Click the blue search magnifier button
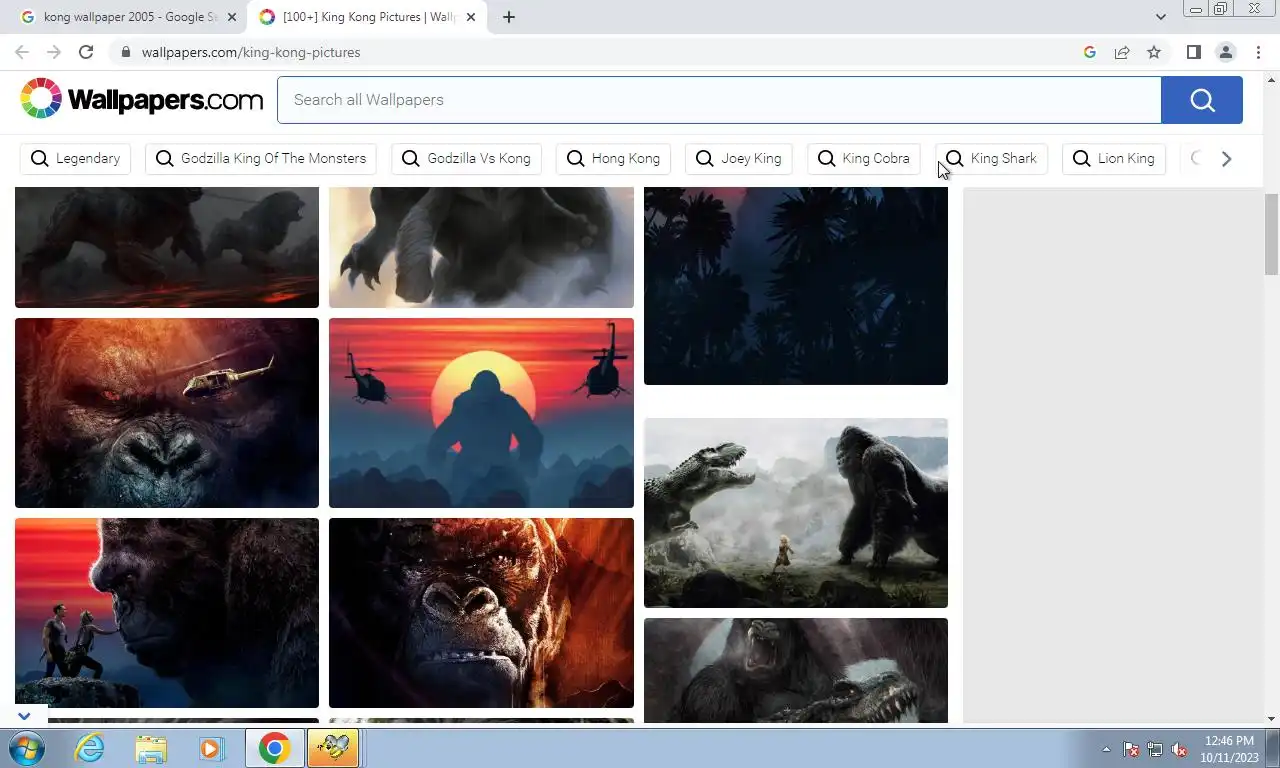Image resolution: width=1280 pixels, height=768 pixels. click(1202, 100)
